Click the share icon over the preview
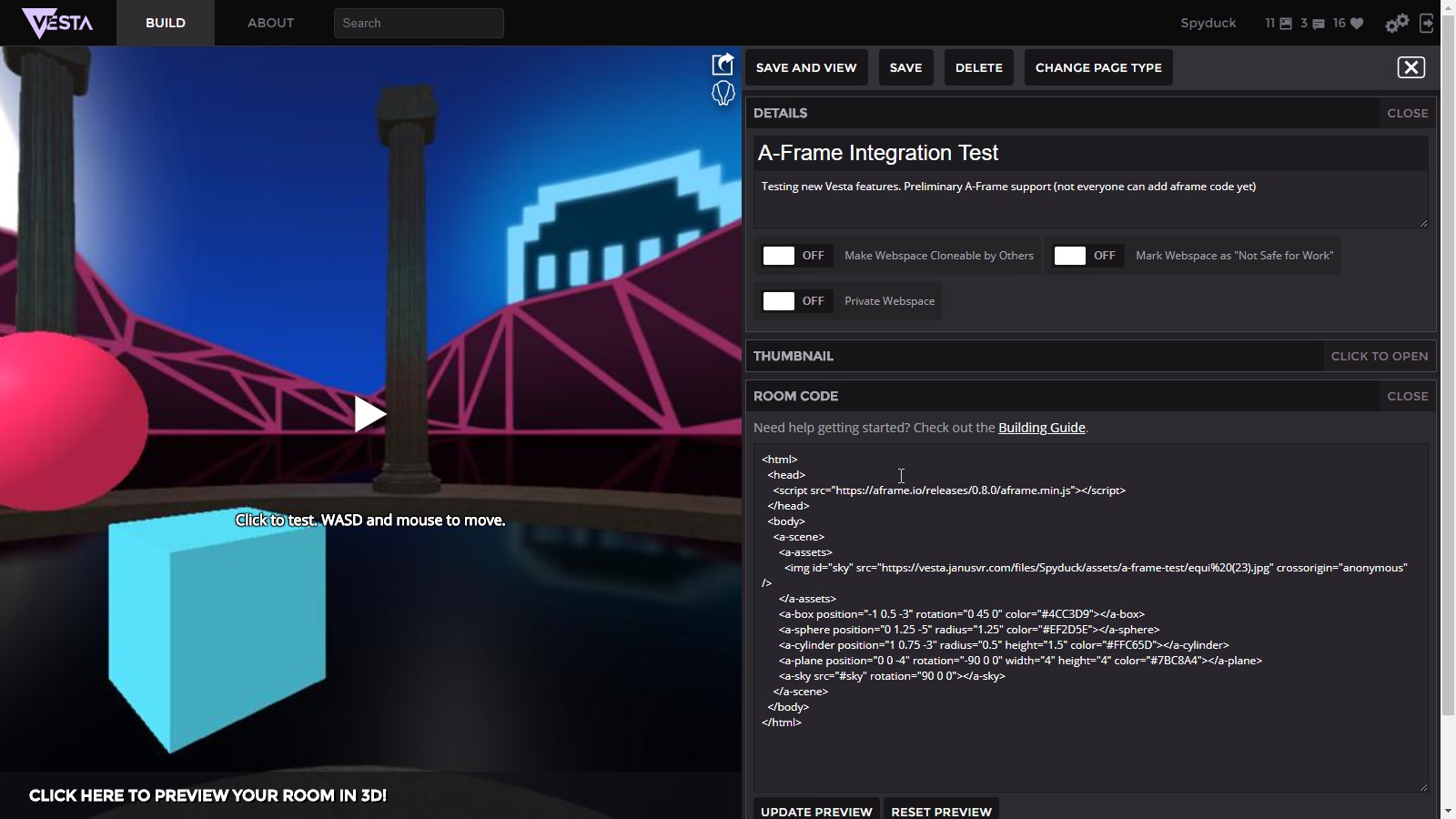The height and width of the screenshot is (819, 1456). point(723,64)
